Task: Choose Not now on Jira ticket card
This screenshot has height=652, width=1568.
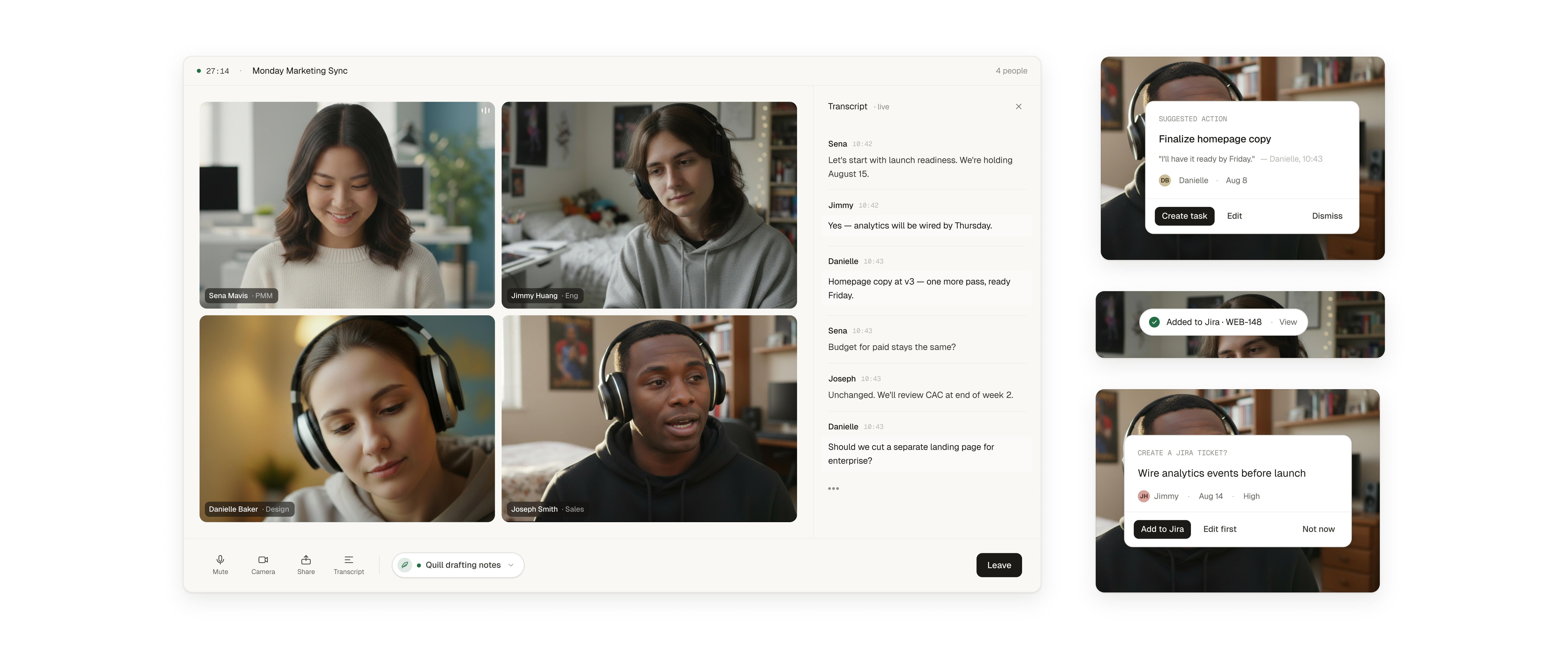Action: click(x=1319, y=529)
